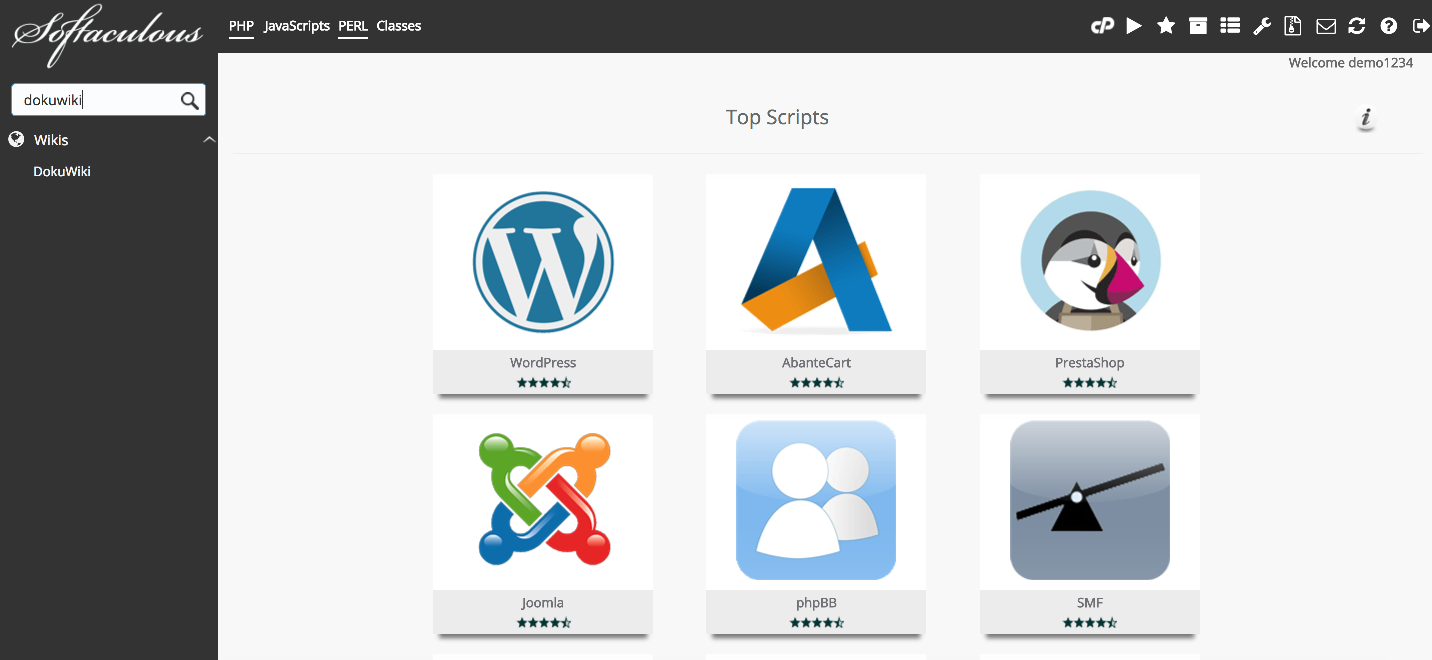This screenshot has height=660, width=1432.
Task: Open script ratings via star icon
Action: click(x=1166, y=26)
